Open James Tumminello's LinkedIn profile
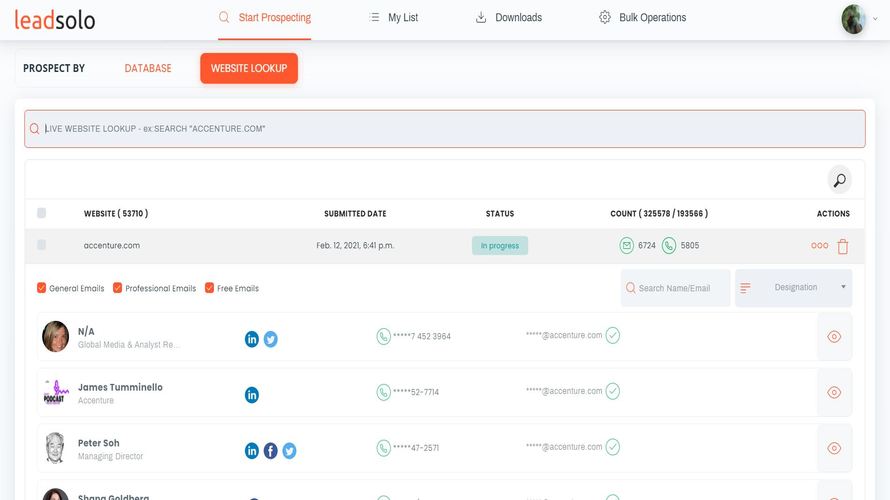This screenshot has width=890, height=500. pyautogui.click(x=251, y=394)
